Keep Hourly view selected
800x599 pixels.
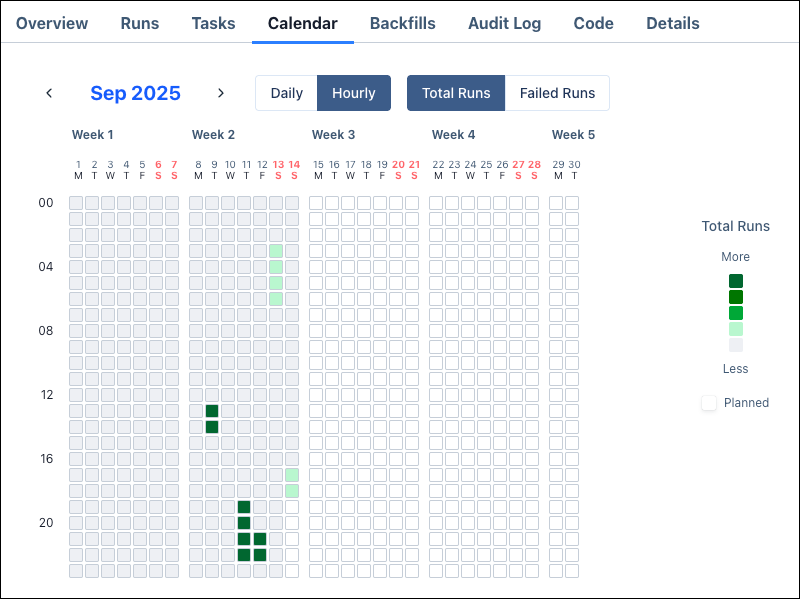click(x=354, y=93)
